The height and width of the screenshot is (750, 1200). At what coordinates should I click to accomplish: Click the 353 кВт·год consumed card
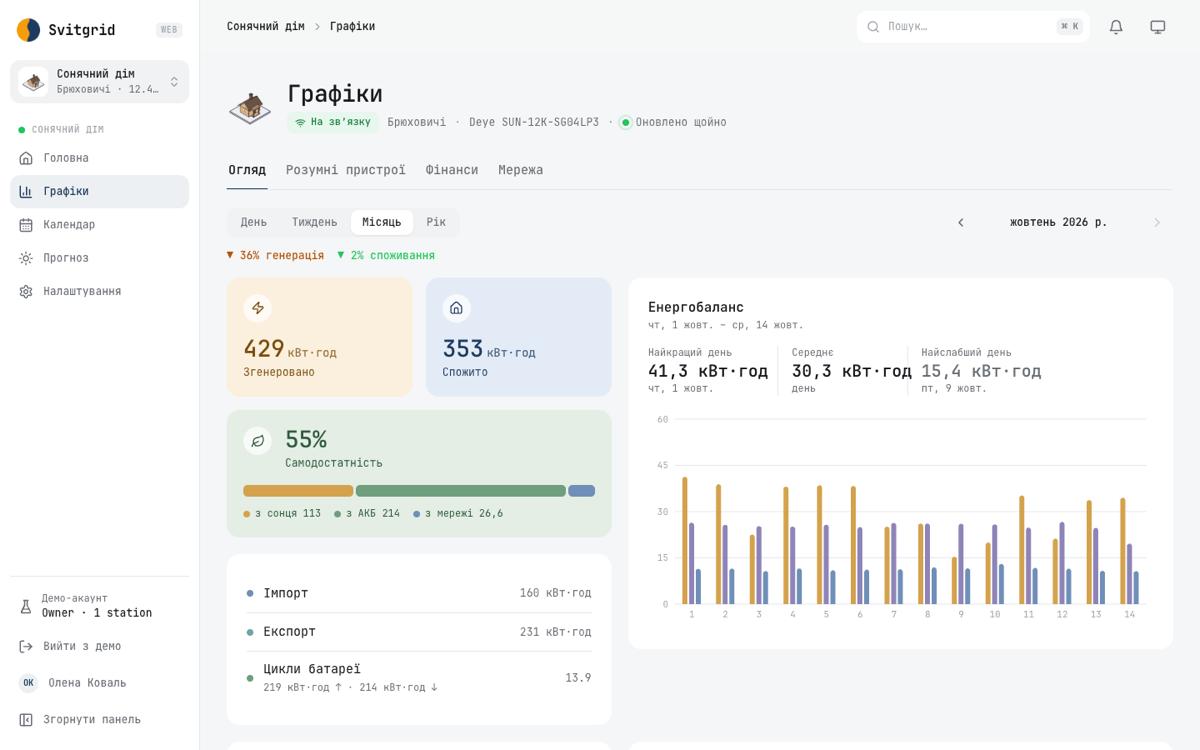[519, 337]
